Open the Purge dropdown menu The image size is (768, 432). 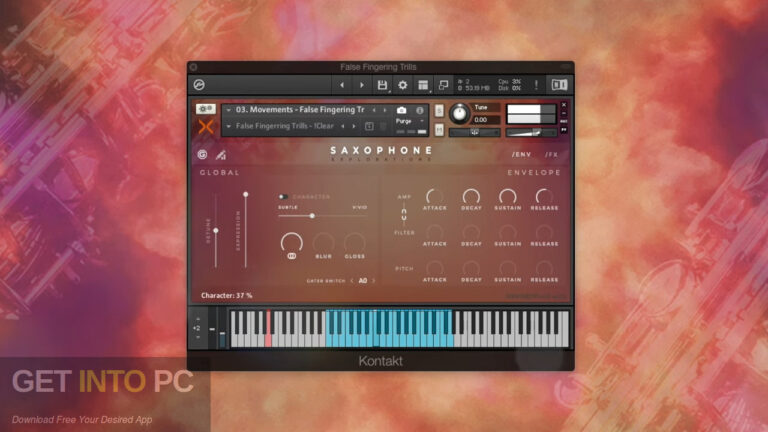click(409, 121)
